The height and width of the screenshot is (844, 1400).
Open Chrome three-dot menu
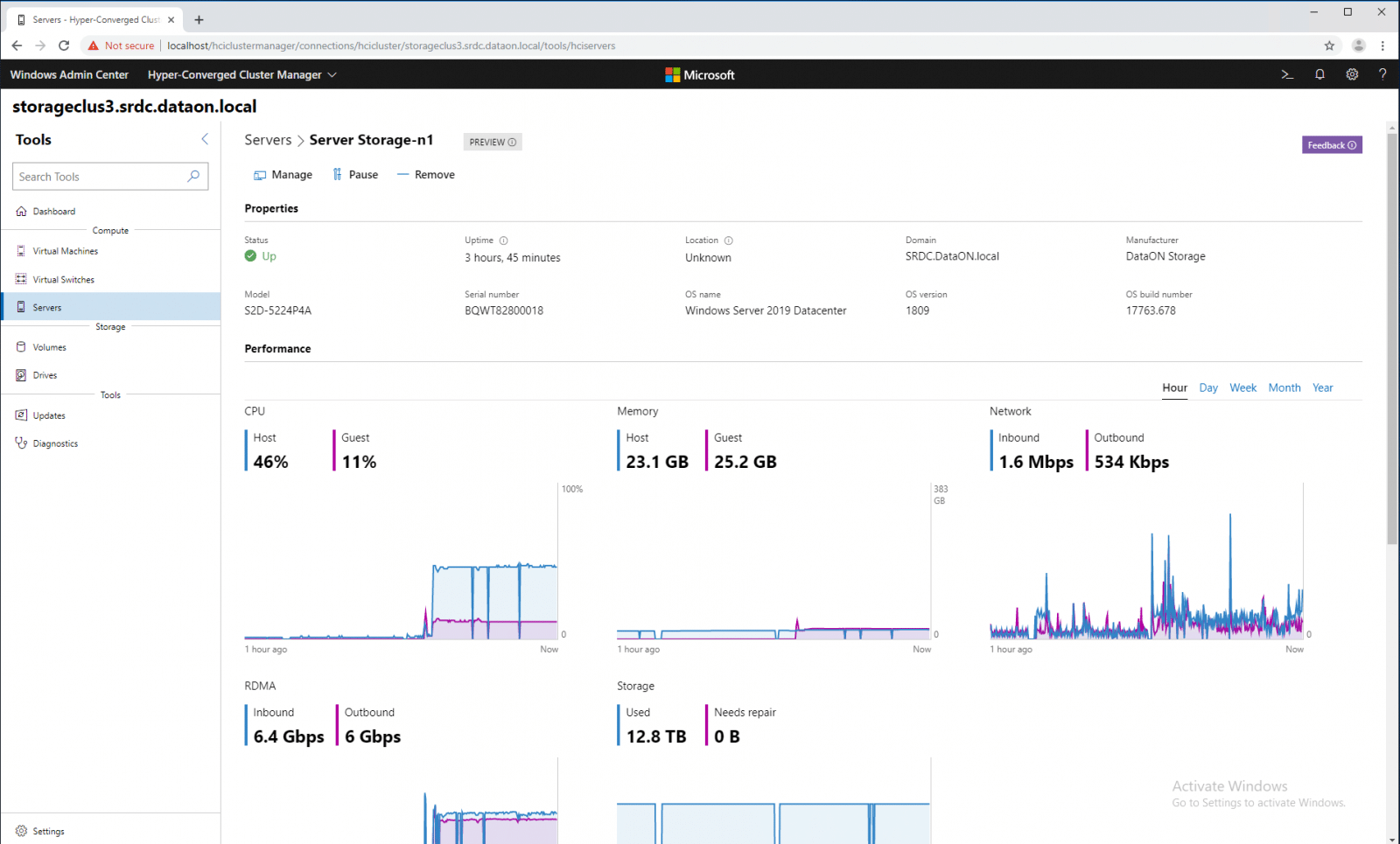tap(1382, 45)
